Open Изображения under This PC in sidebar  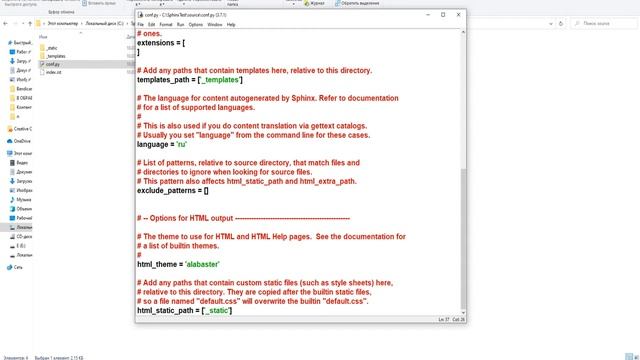tap(21, 191)
